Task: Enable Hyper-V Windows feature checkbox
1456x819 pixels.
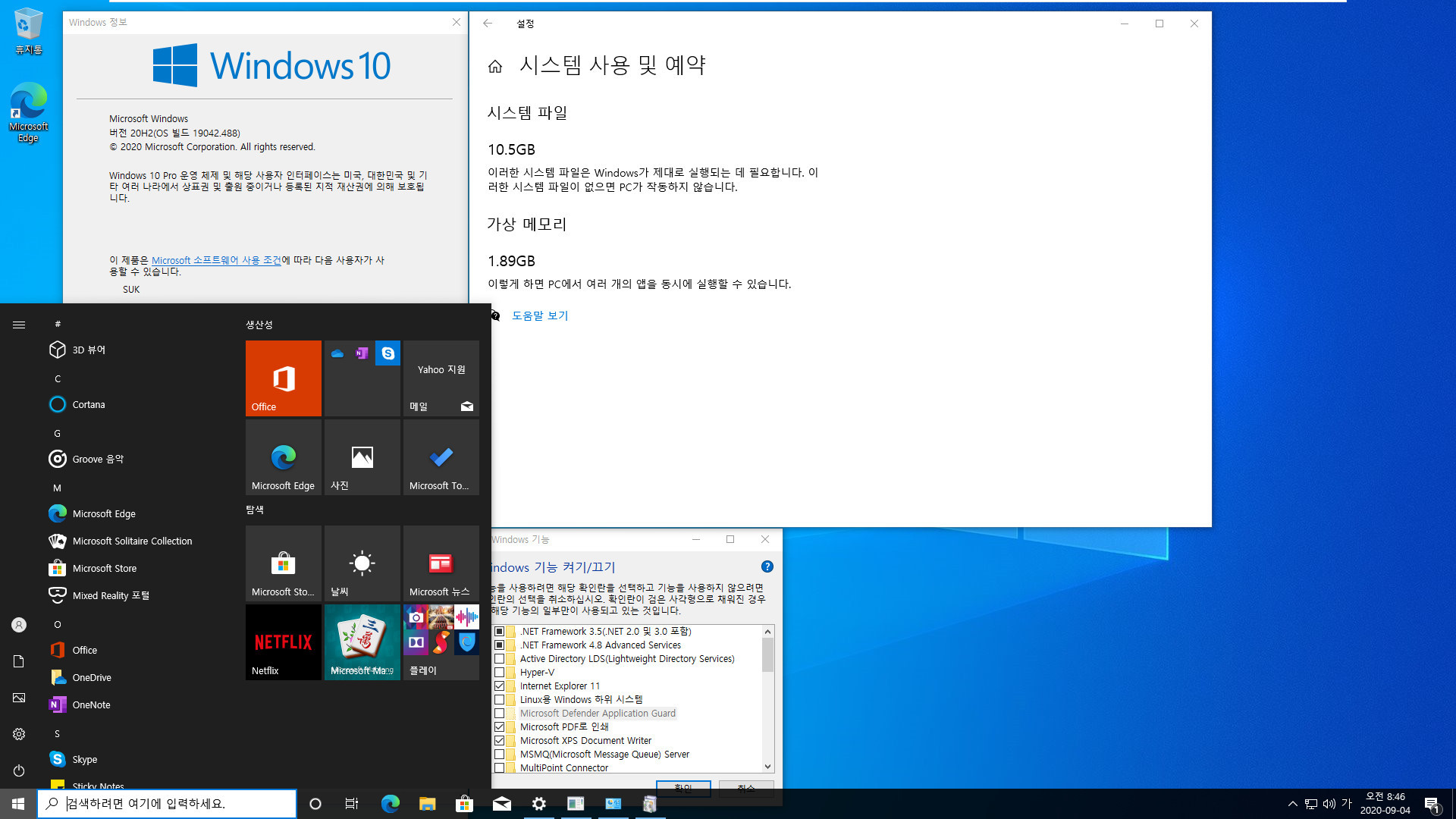Action: (500, 672)
